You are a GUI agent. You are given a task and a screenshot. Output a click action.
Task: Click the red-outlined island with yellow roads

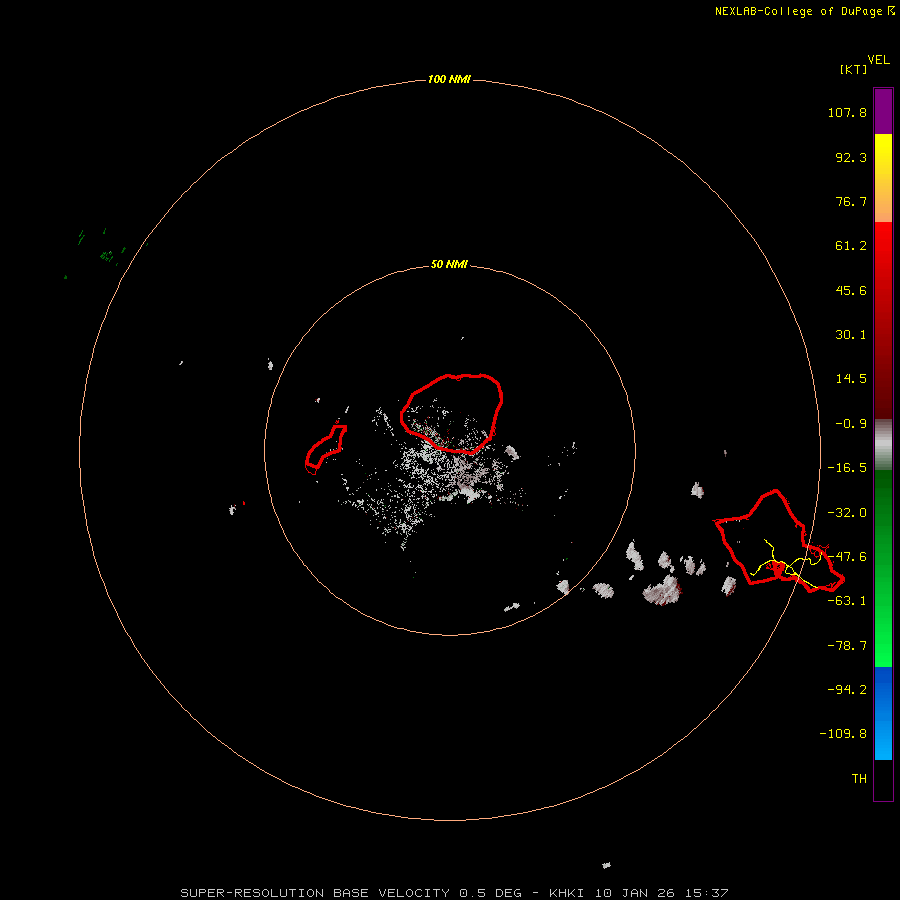pos(779,541)
